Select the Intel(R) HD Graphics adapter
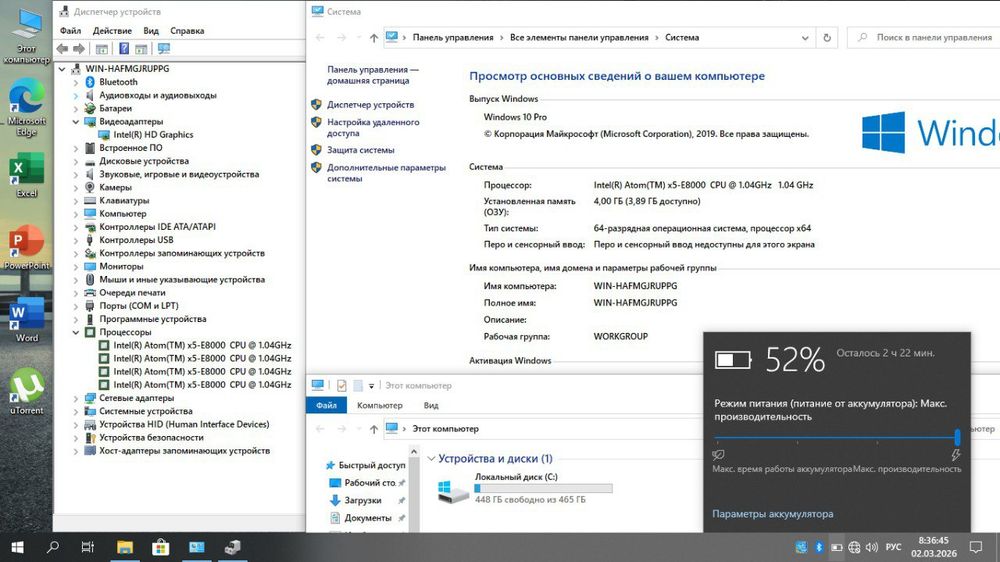Image resolution: width=1000 pixels, height=562 pixels. (153, 135)
